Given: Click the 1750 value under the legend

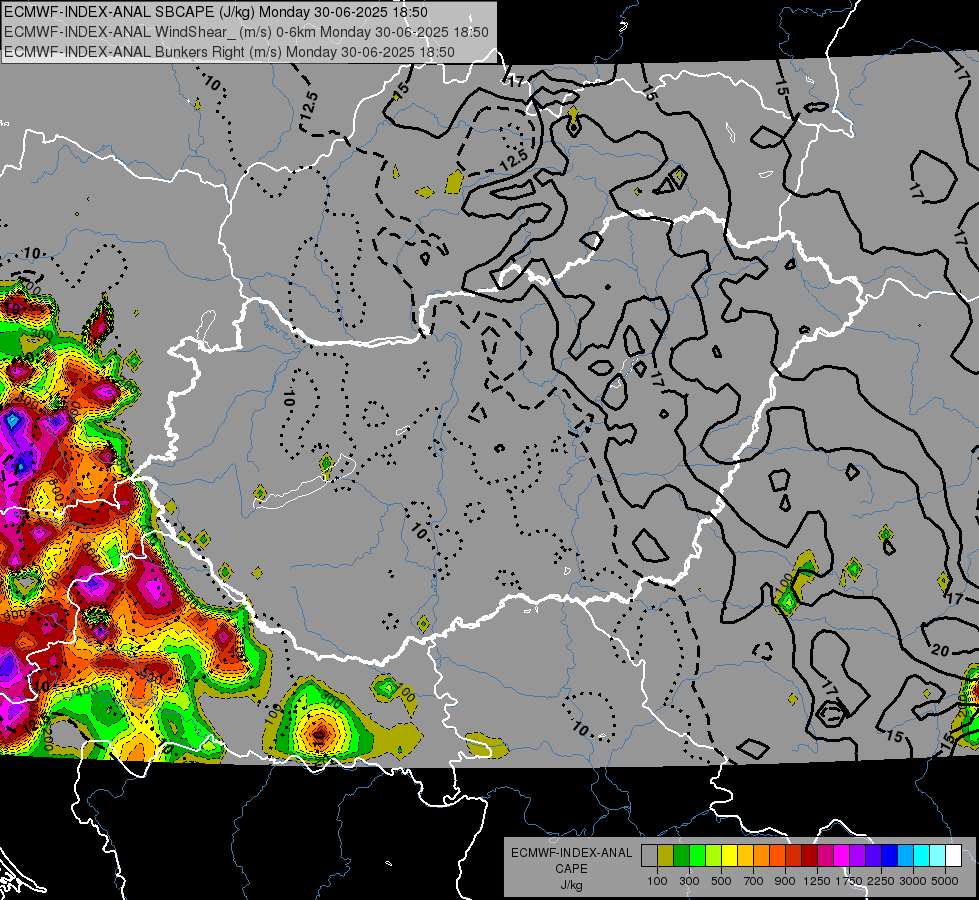Looking at the screenshot, I should pos(849,881).
